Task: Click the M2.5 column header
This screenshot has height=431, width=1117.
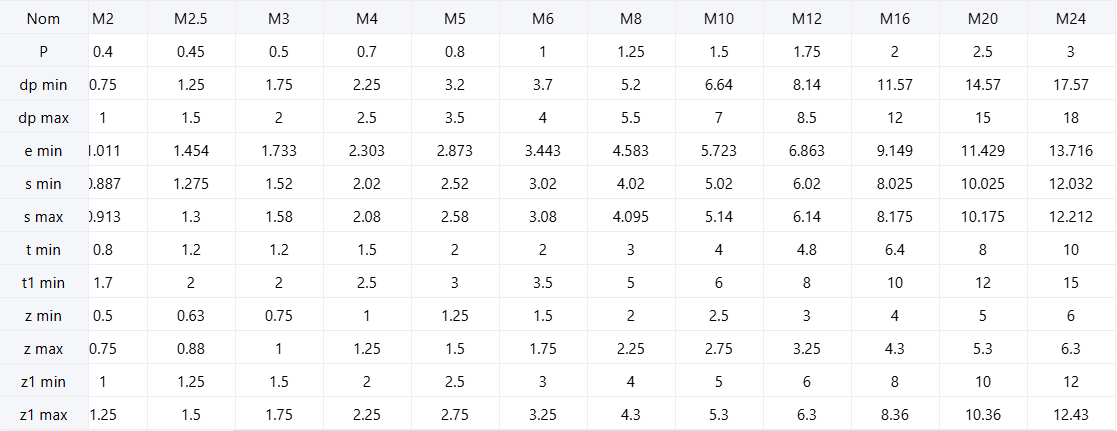Action: tap(190, 18)
